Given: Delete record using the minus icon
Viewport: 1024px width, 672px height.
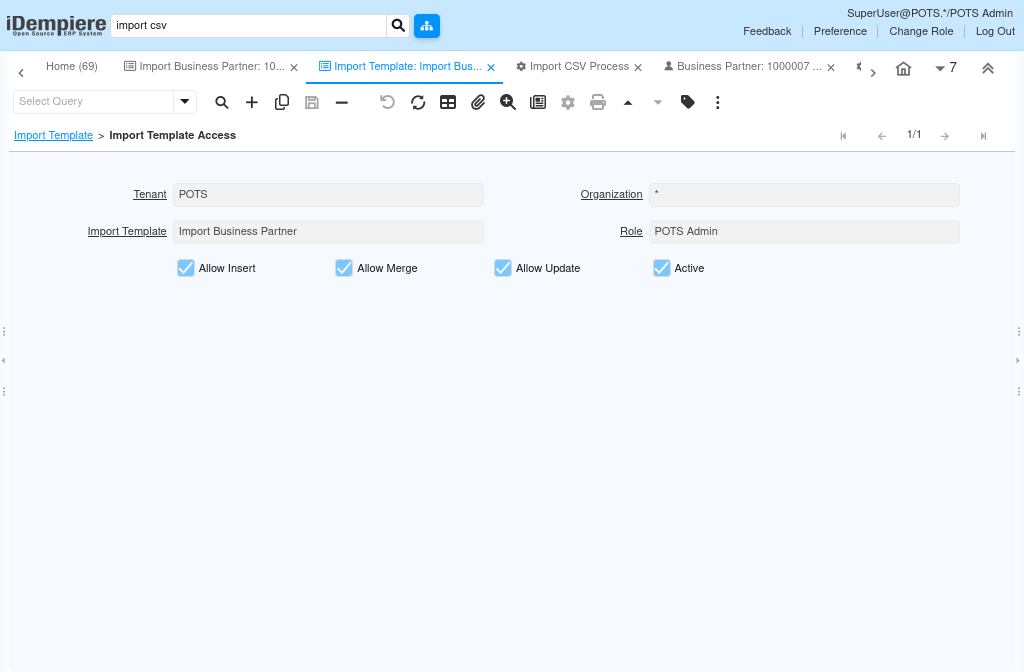Looking at the screenshot, I should point(342,103).
